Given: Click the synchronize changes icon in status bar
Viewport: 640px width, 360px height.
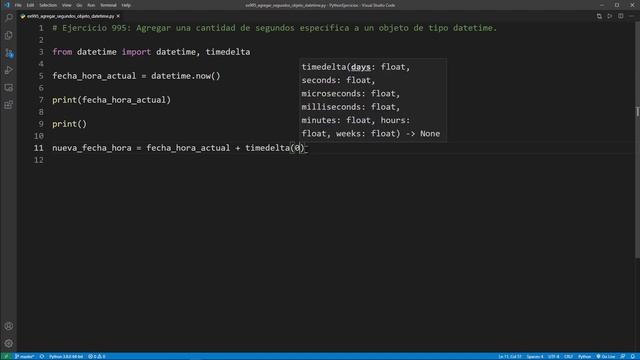Looking at the screenshot, I should (42, 356).
